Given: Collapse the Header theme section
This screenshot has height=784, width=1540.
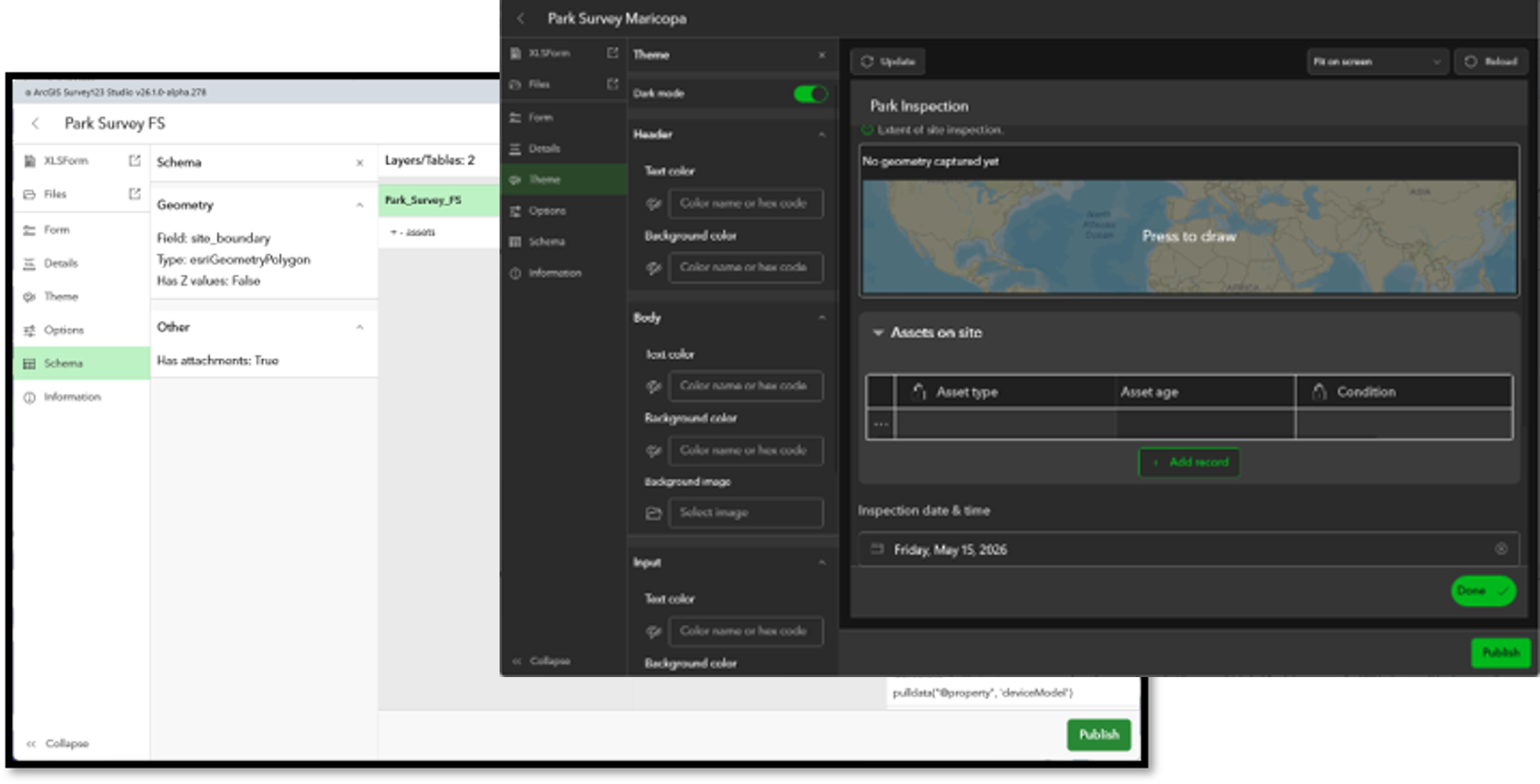Looking at the screenshot, I should (822, 134).
